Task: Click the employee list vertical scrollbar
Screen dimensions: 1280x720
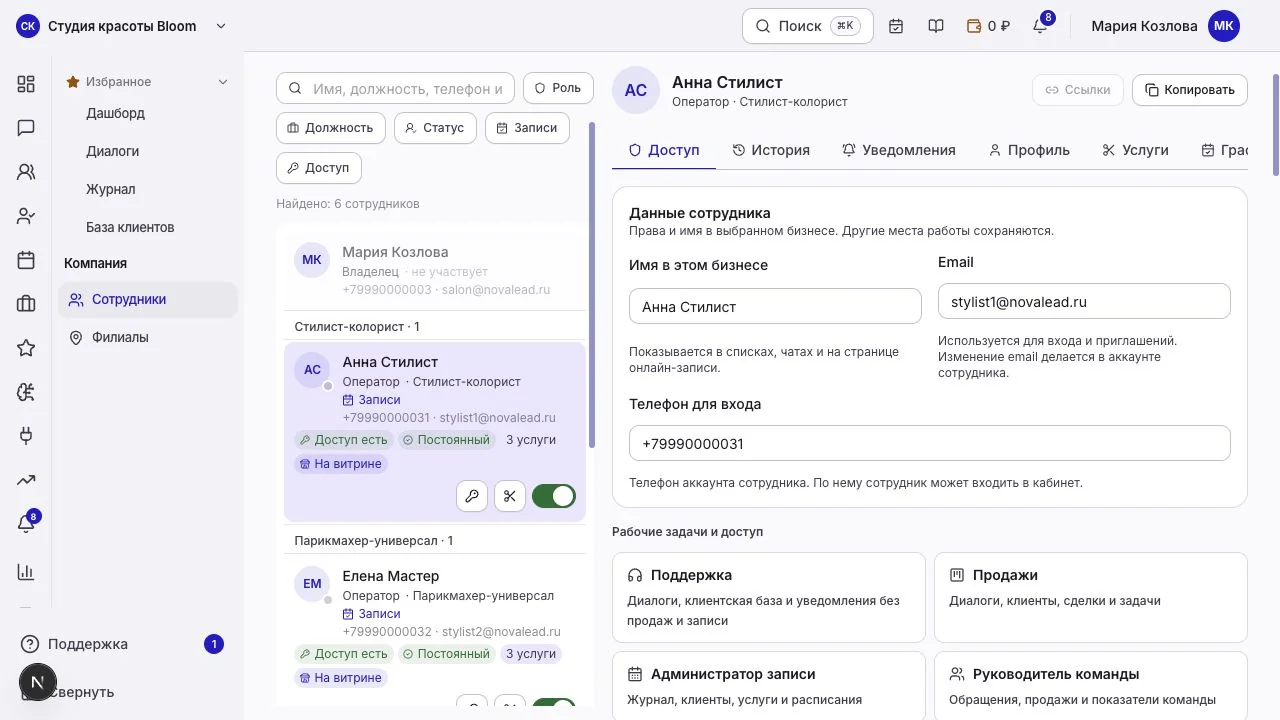Action: pyautogui.click(x=590, y=285)
